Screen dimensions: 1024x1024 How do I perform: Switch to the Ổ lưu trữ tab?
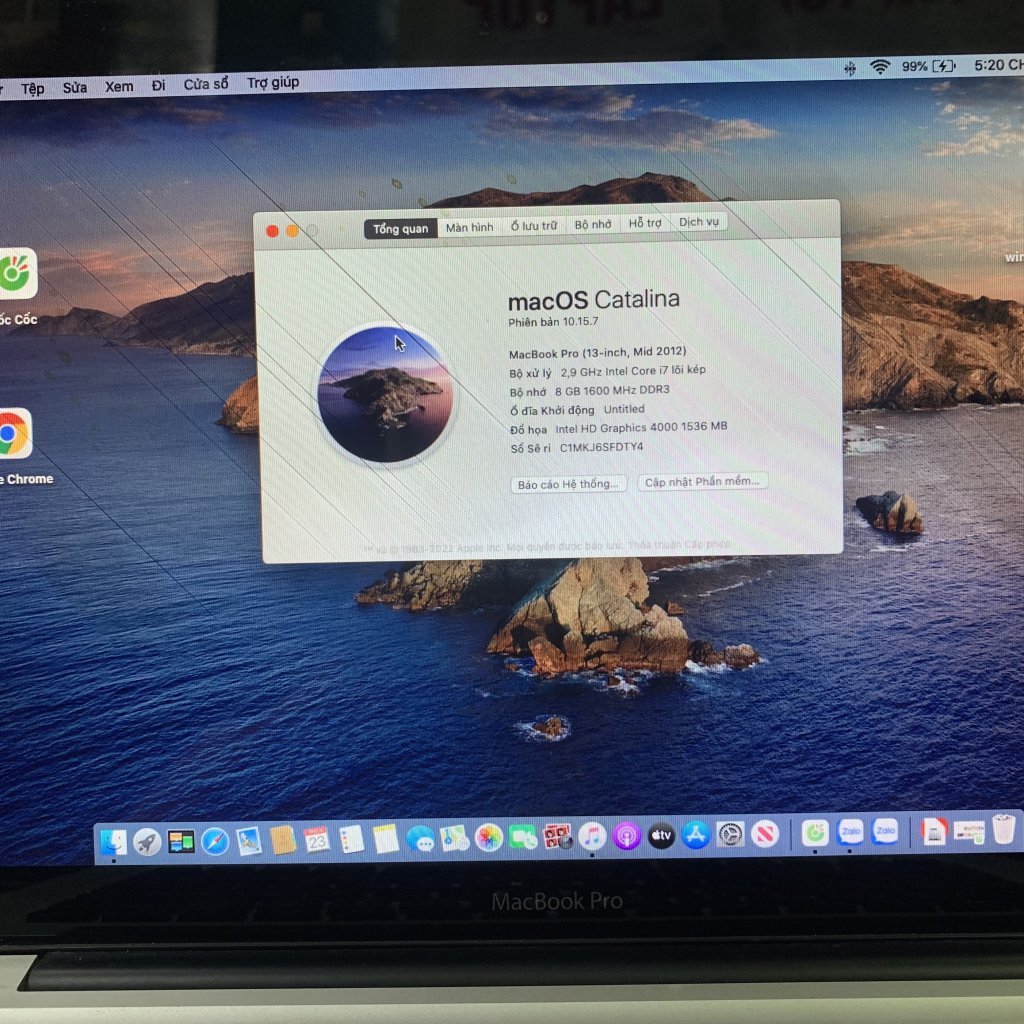[x=534, y=225]
